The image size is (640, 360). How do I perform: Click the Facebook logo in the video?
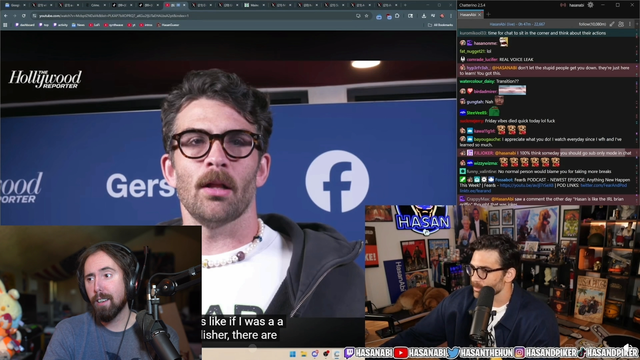pos(337,181)
